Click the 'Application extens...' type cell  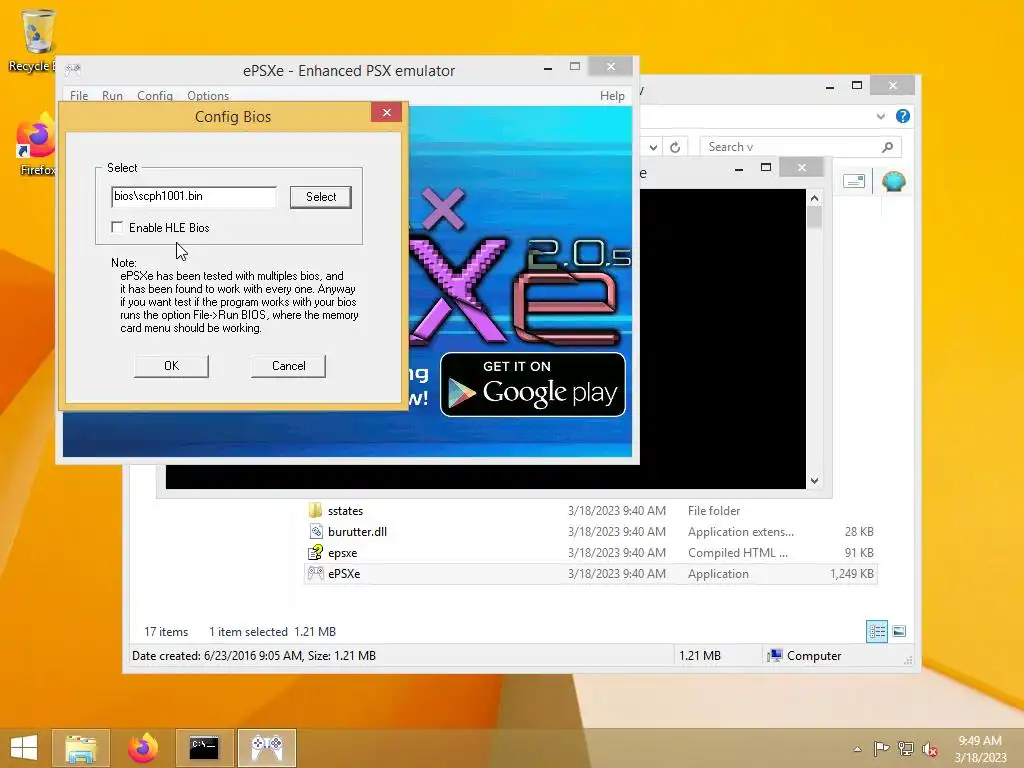tap(741, 532)
